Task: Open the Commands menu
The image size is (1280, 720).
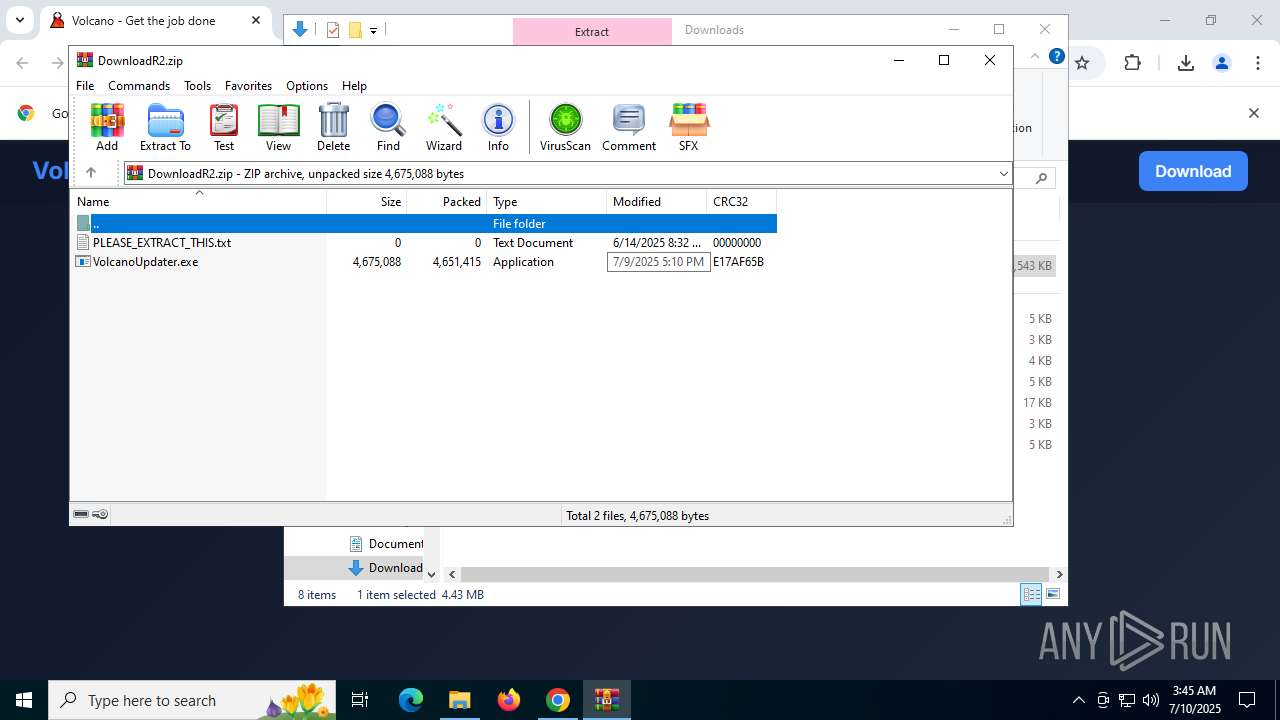Action: point(139,86)
